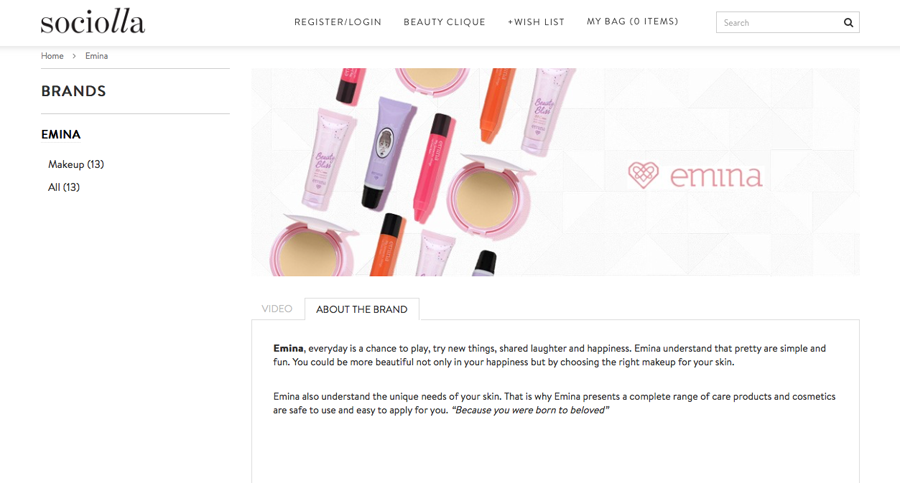Click the pink compact powder product

coord(488,195)
